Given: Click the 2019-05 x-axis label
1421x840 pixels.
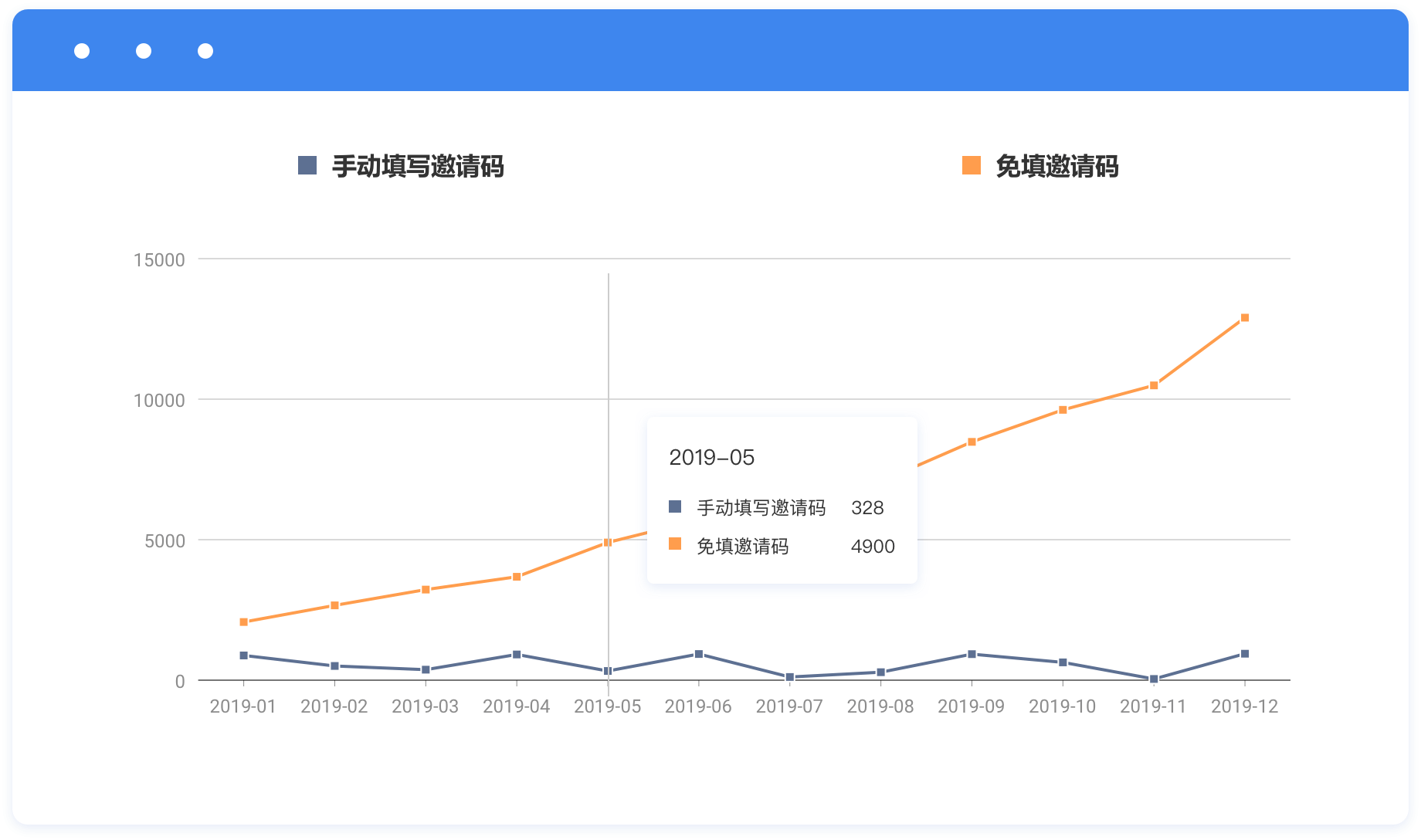Looking at the screenshot, I should pyautogui.click(x=608, y=706).
